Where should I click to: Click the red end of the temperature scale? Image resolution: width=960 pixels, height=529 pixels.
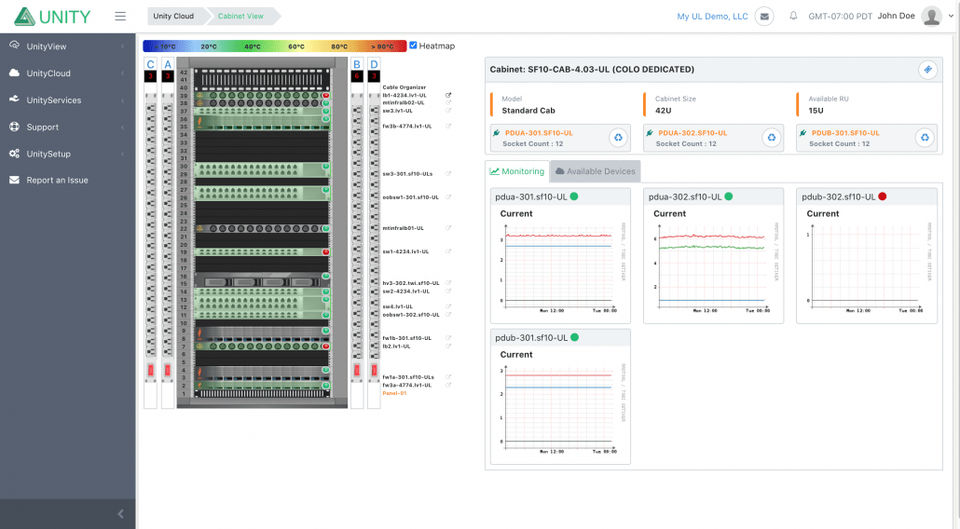[394, 46]
